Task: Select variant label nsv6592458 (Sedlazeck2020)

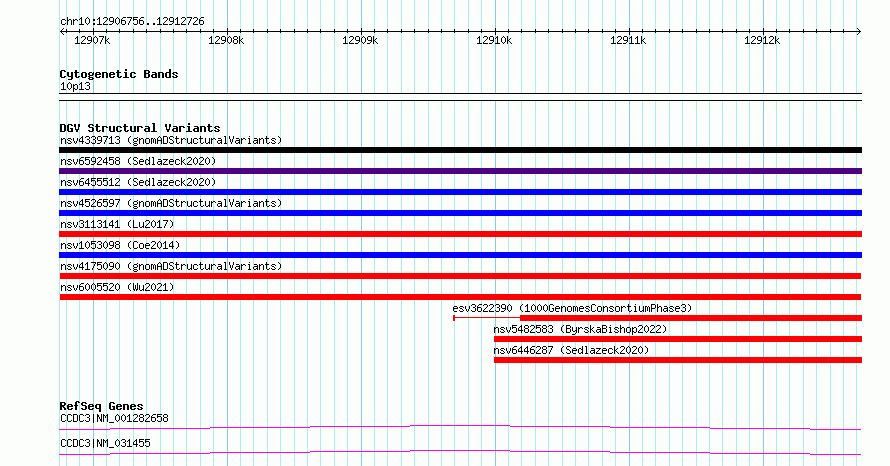Action: (x=138, y=161)
